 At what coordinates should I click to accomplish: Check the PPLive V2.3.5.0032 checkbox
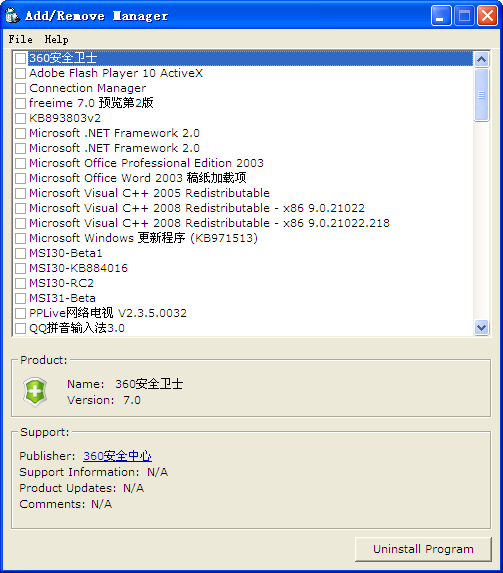tap(20, 313)
